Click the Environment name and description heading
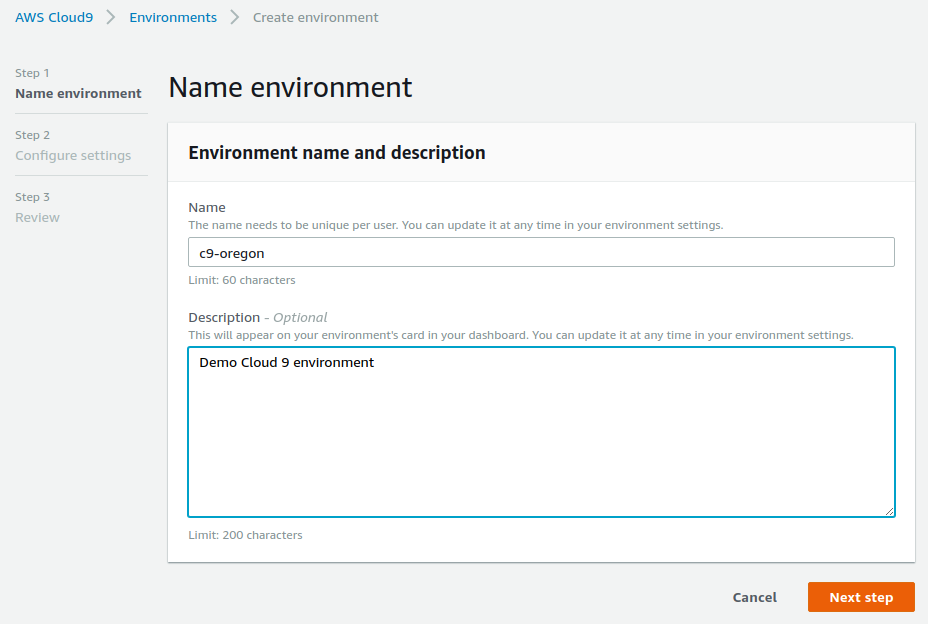The width and height of the screenshot is (928, 624). (337, 153)
